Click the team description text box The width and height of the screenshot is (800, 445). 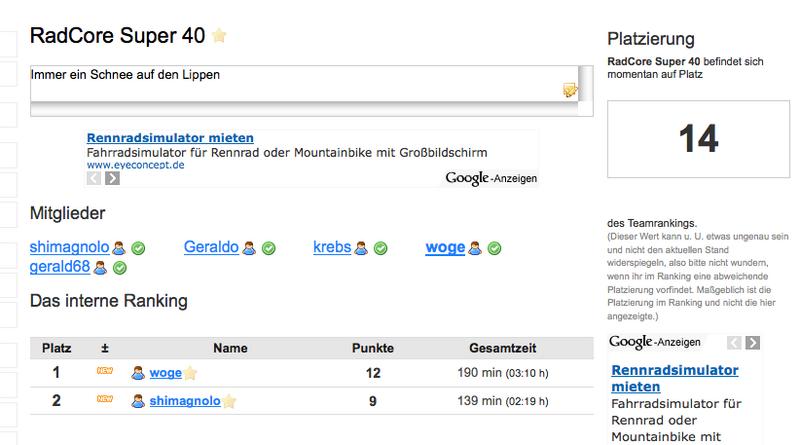pos(290,85)
